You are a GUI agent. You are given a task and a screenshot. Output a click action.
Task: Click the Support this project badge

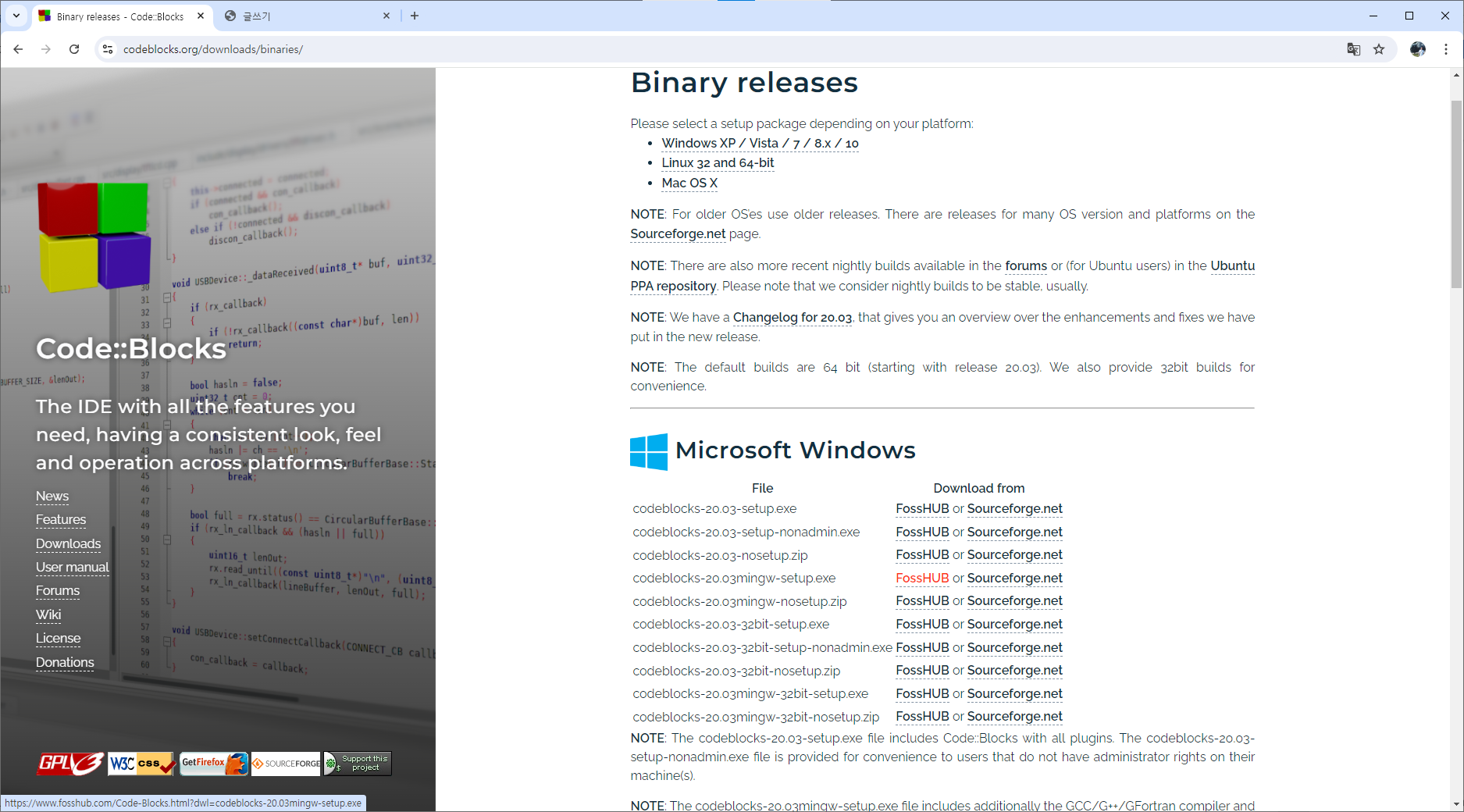click(358, 764)
